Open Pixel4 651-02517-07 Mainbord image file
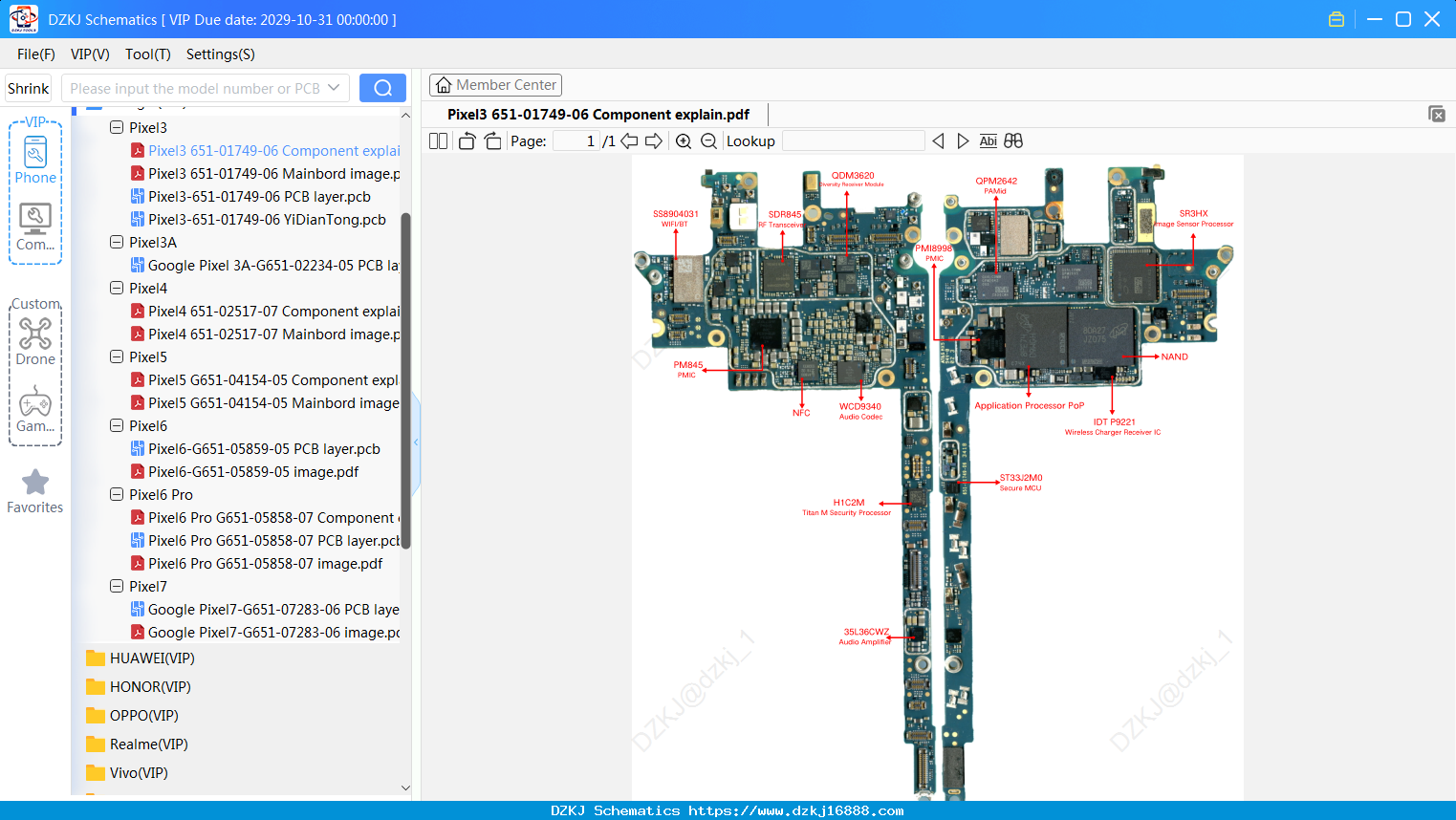 pyautogui.click(x=265, y=334)
